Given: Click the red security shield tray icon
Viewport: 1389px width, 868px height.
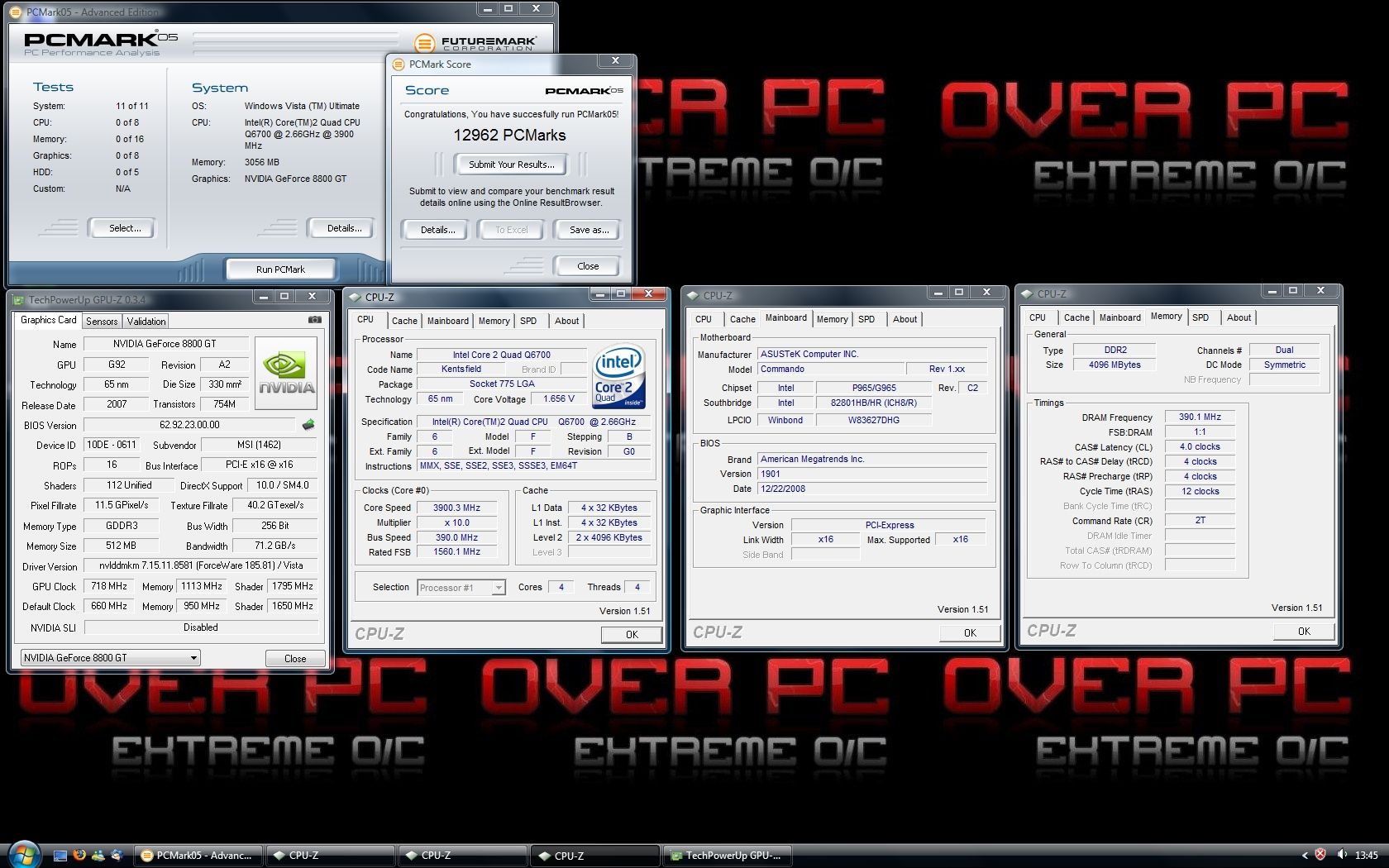Looking at the screenshot, I should point(1320,855).
